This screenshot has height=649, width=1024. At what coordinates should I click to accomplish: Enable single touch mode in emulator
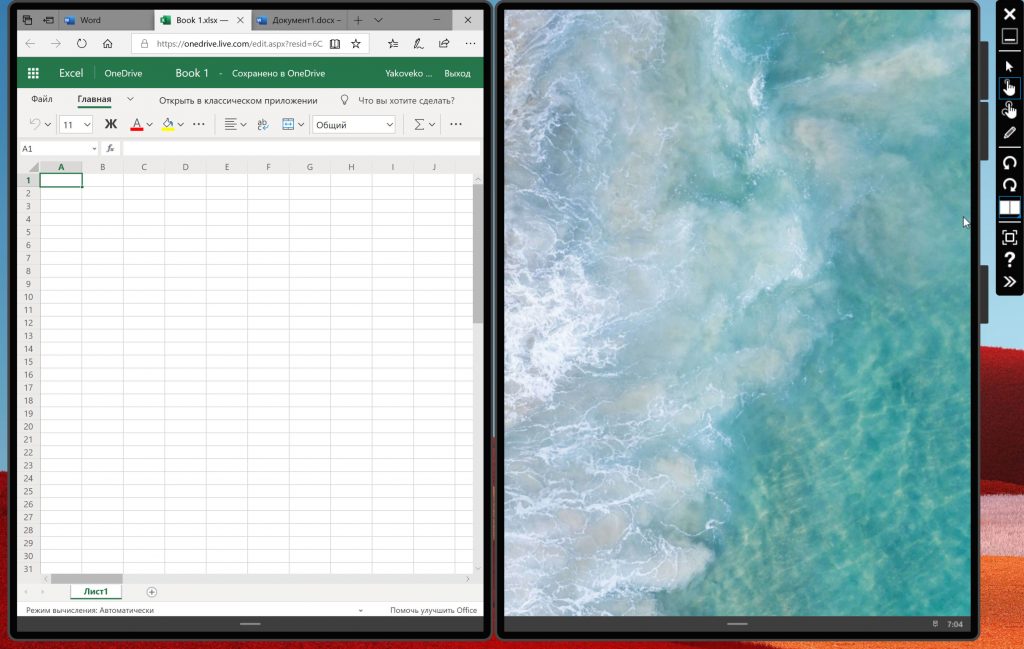point(1009,88)
